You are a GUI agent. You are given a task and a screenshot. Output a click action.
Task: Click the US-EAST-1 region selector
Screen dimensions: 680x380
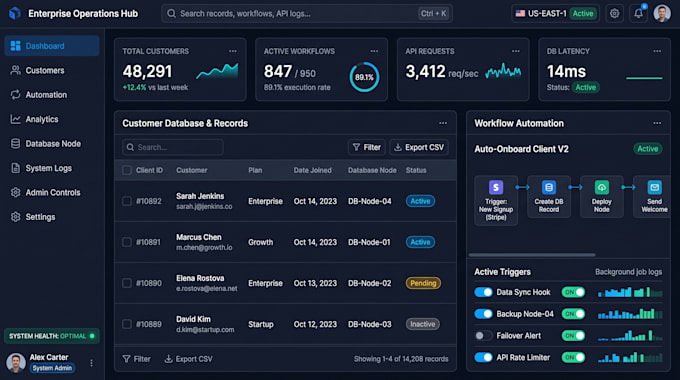tap(555, 13)
